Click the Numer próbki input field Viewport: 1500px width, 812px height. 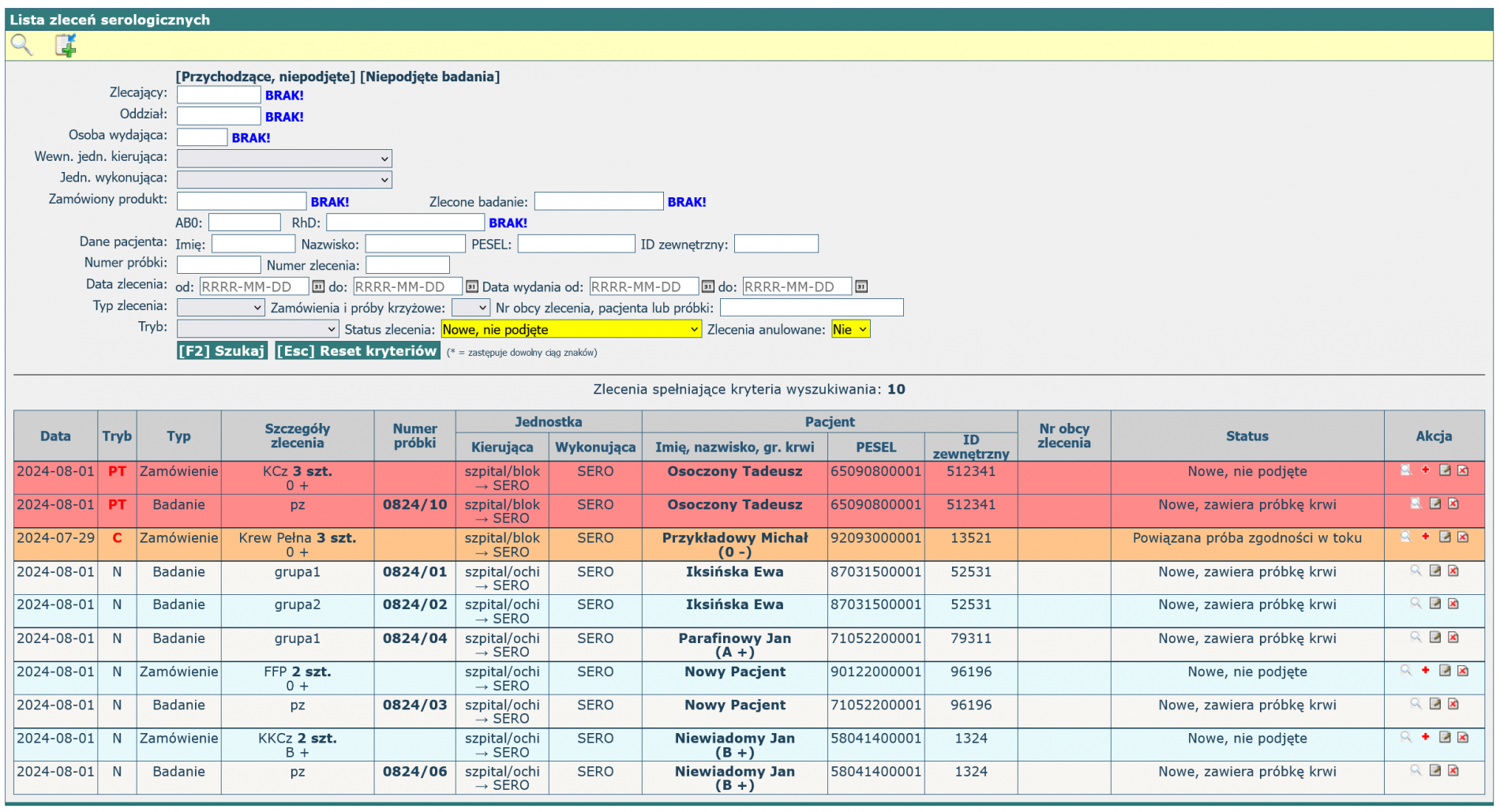[219, 265]
